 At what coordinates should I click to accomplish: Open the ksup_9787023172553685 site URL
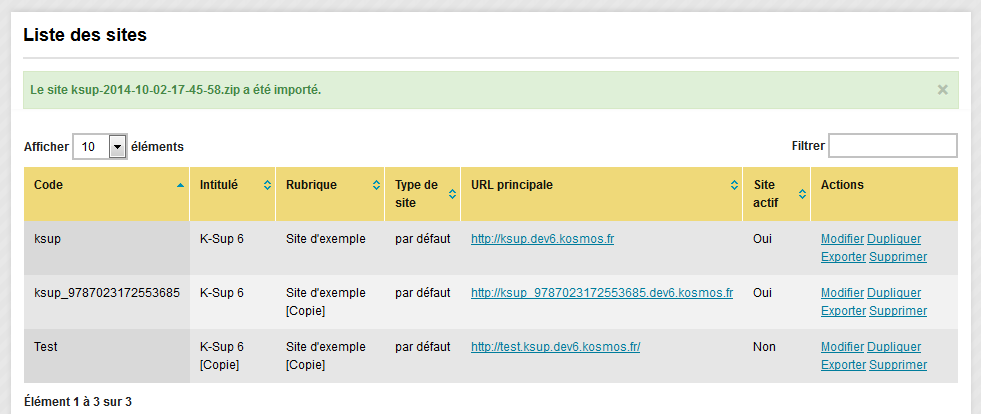click(602, 293)
